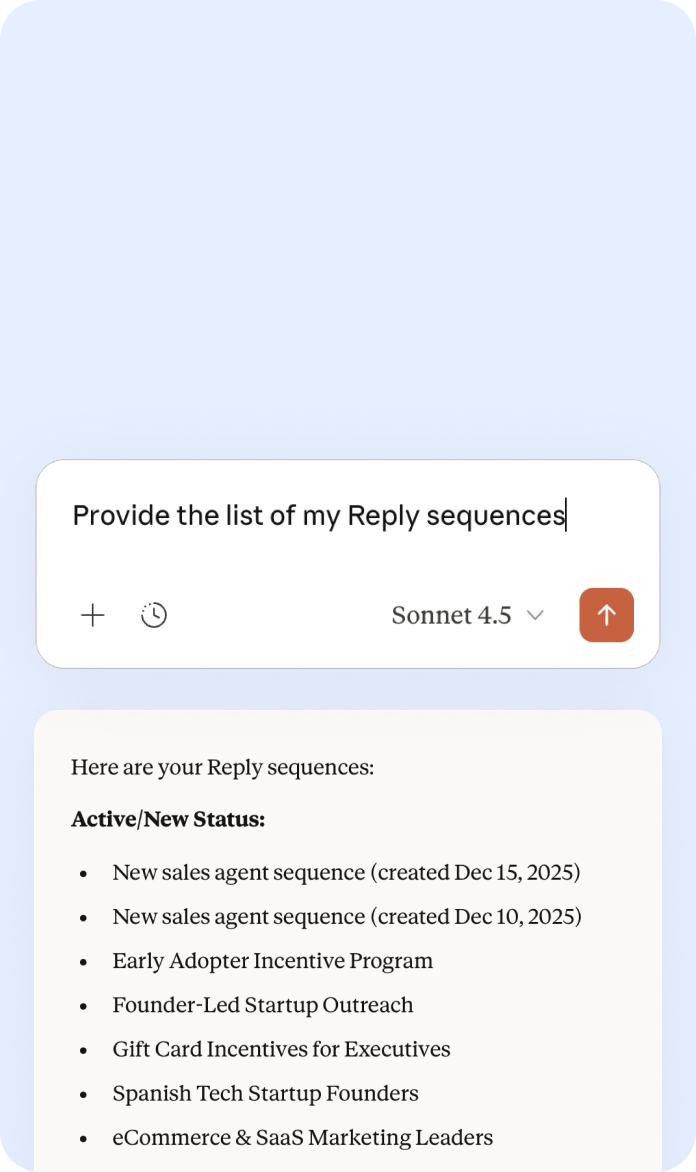This screenshot has width=696, height=1172.
Task: Select the Active/New Status heading
Action: click(168, 820)
